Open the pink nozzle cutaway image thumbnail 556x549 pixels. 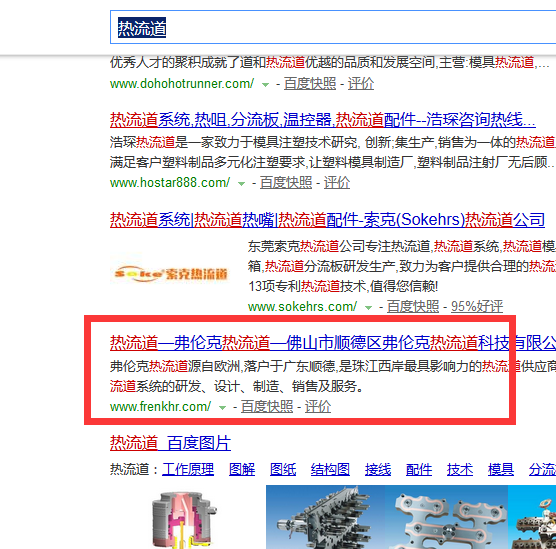[183, 519]
